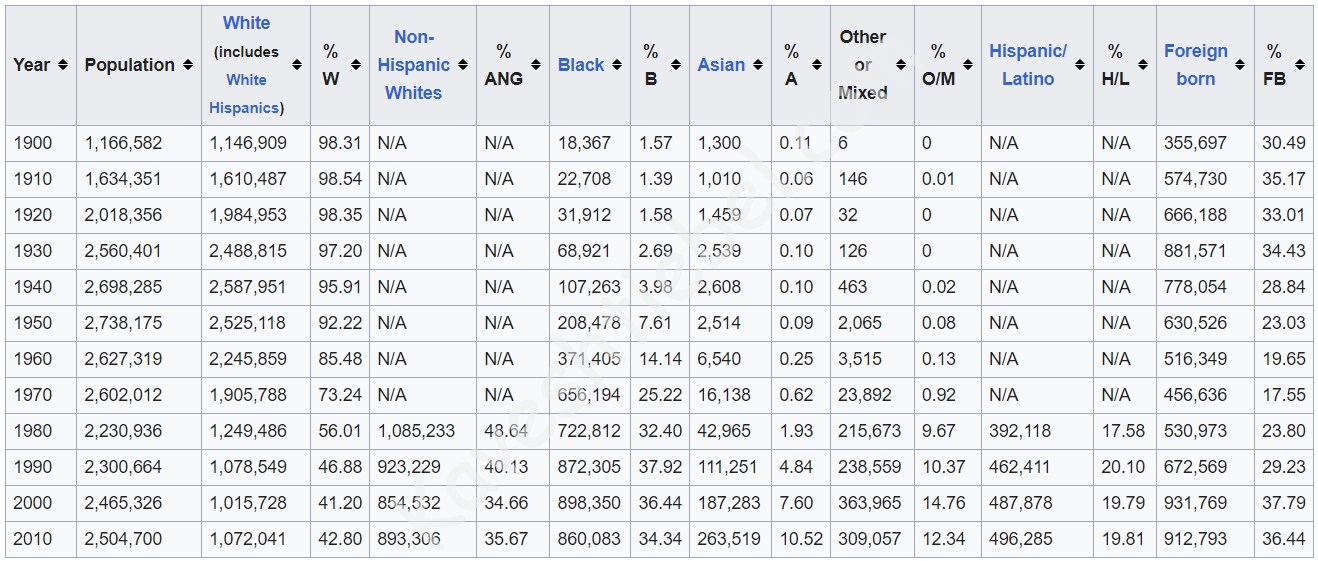Sort by % ANG column arrows
This screenshot has height=561, width=1318.
point(536,65)
